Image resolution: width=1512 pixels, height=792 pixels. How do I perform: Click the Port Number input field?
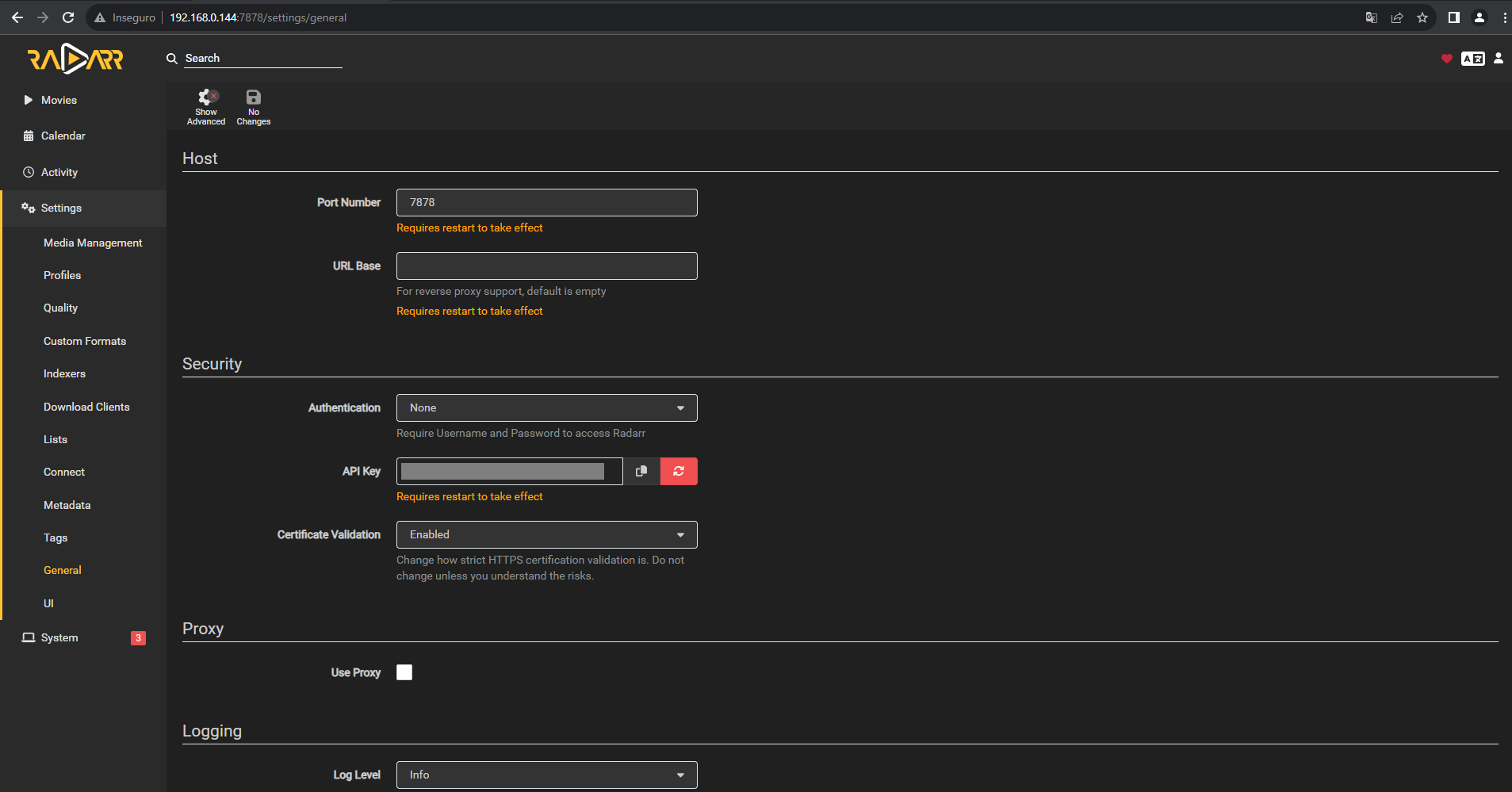[x=546, y=202]
